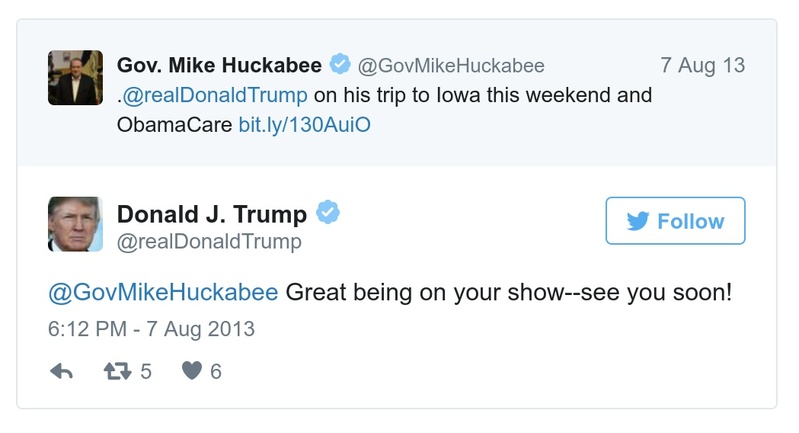This screenshot has width=799, height=433.
Task: Follow Donald J. Trump with the Follow button
Action: [x=675, y=222]
